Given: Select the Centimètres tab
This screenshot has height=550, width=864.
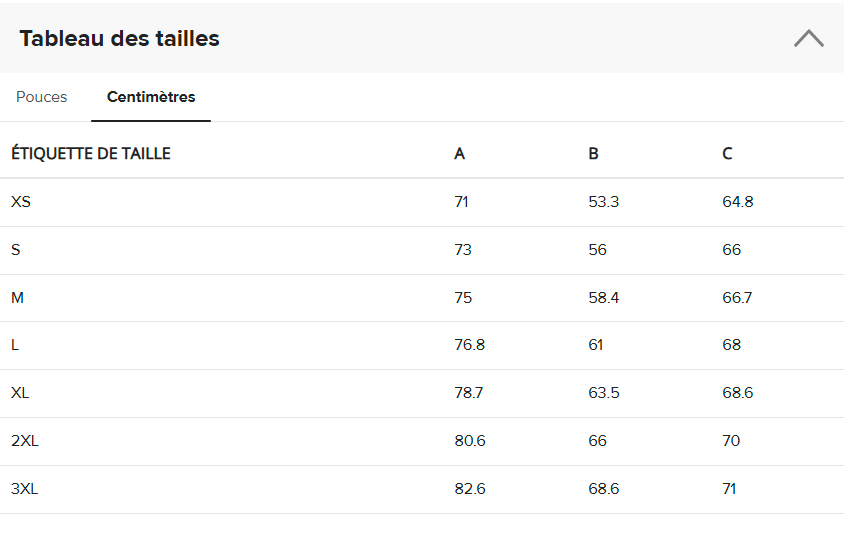Looking at the screenshot, I should click(x=151, y=97).
